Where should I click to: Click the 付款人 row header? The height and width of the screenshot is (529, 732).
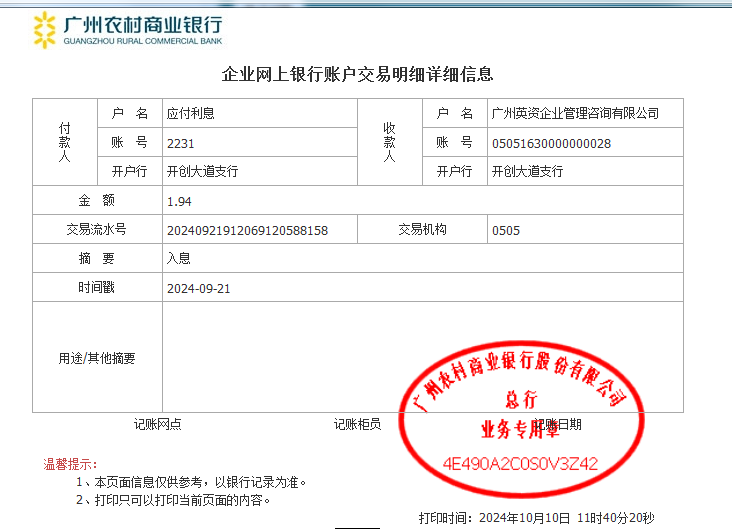tap(64, 142)
